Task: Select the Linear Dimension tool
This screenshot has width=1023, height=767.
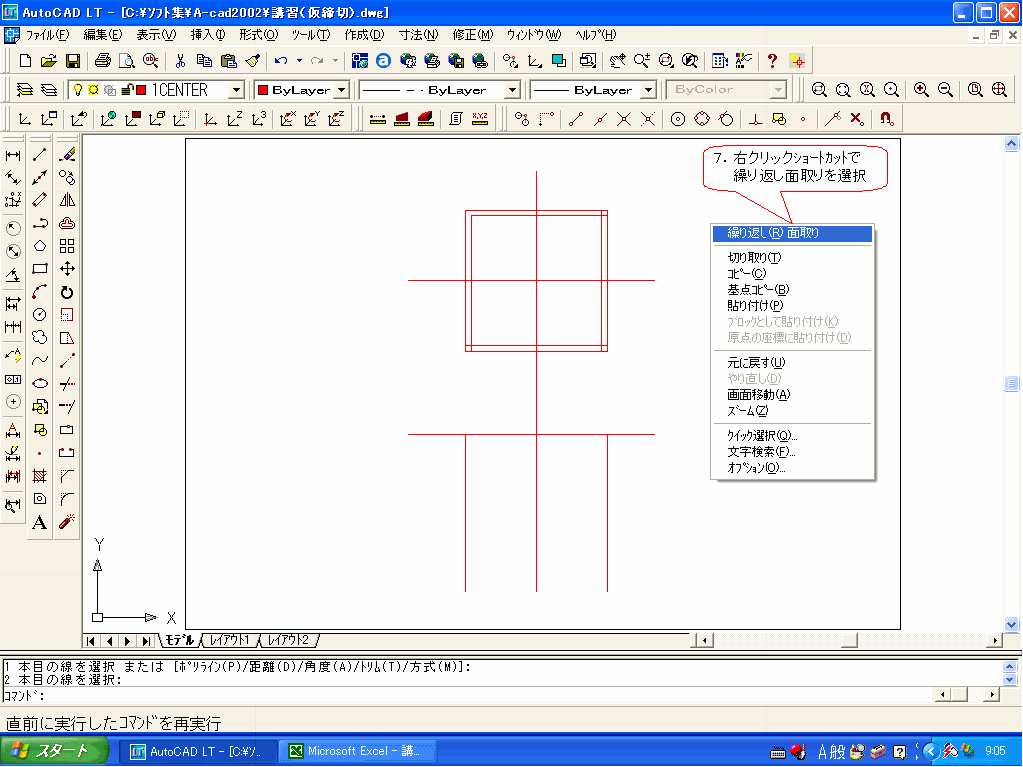Action: coord(13,155)
